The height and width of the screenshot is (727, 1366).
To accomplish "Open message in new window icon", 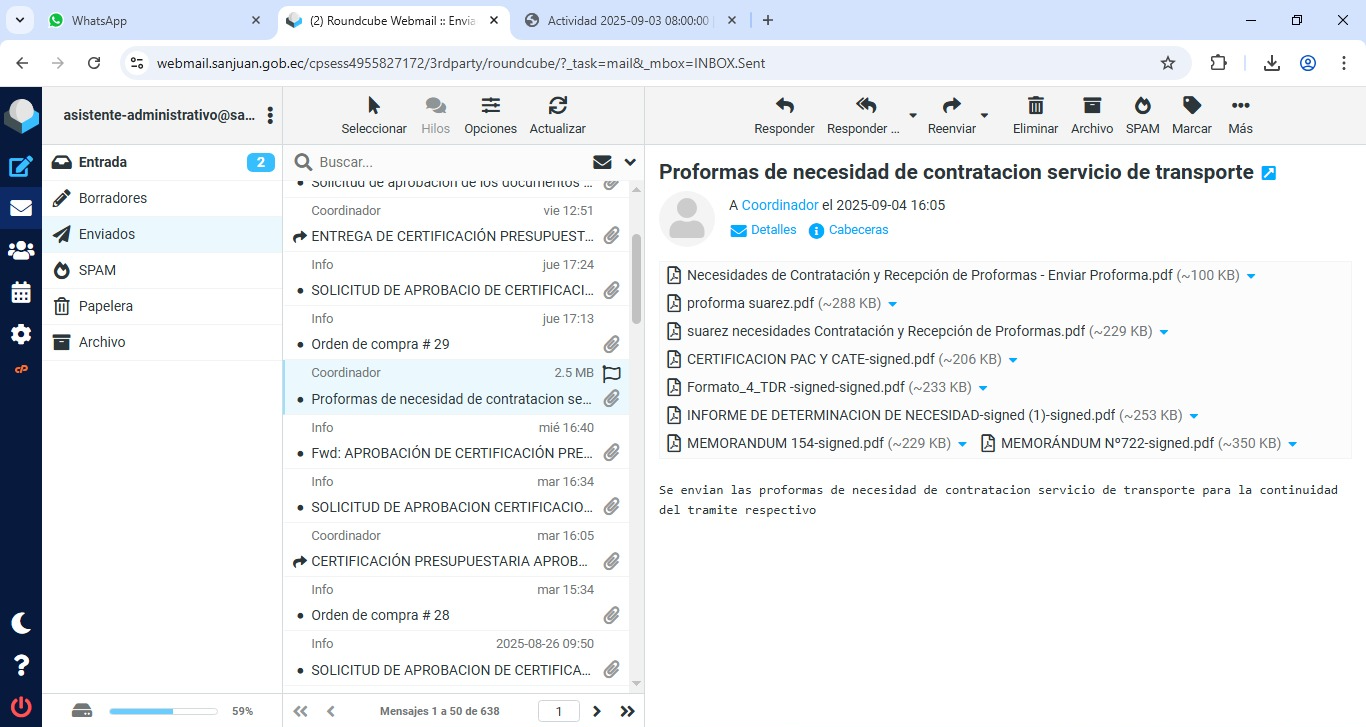I will (x=1269, y=173).
